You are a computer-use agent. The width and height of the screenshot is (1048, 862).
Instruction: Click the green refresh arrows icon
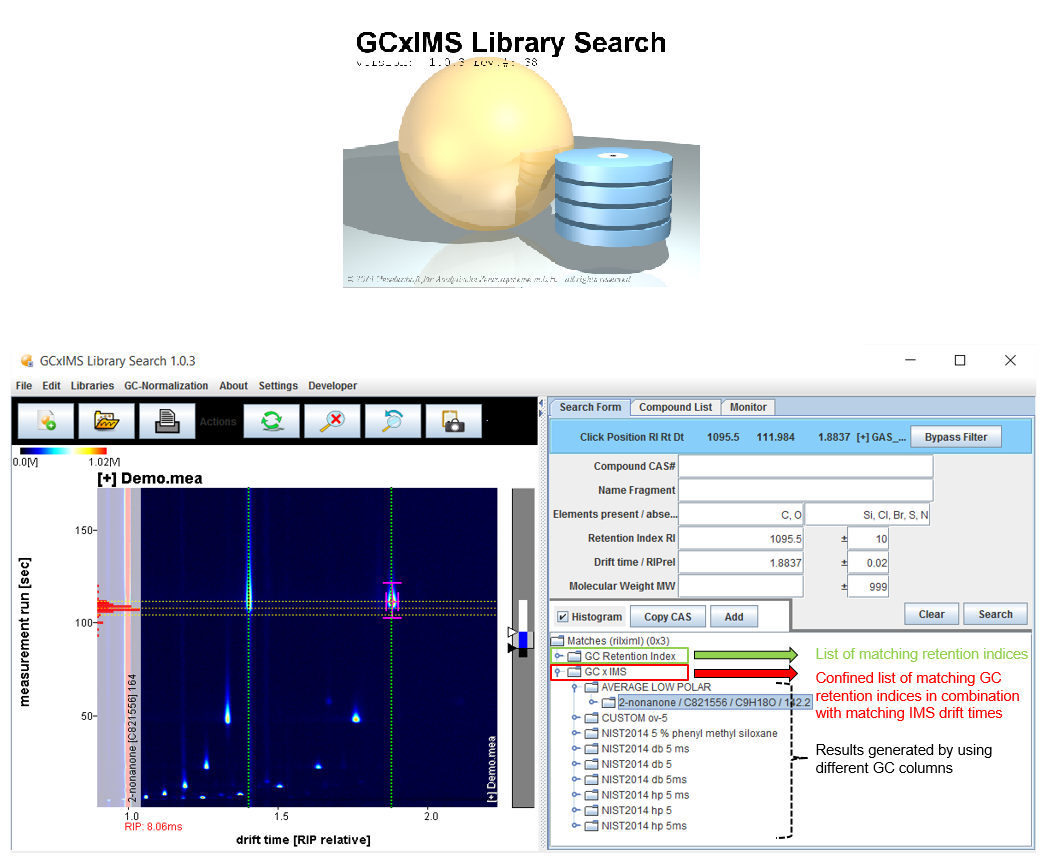tap(271, 421)
